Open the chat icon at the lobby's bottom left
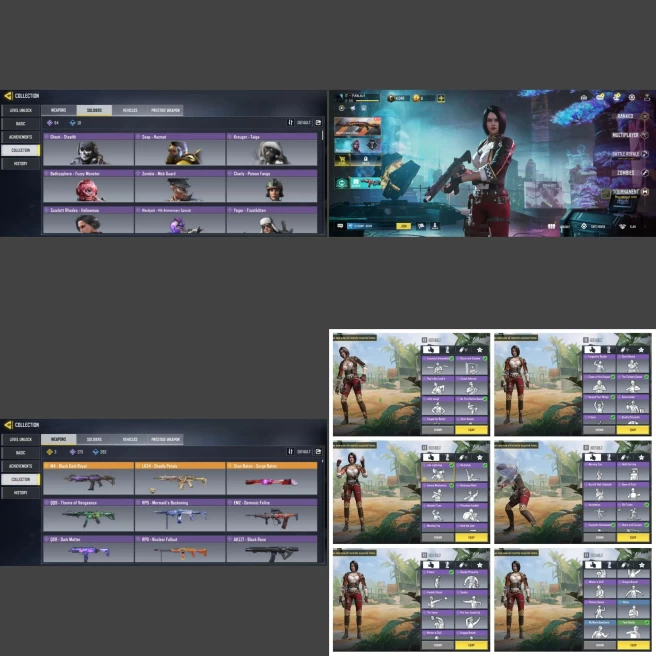The image size is (656, 656). point(340,226)
